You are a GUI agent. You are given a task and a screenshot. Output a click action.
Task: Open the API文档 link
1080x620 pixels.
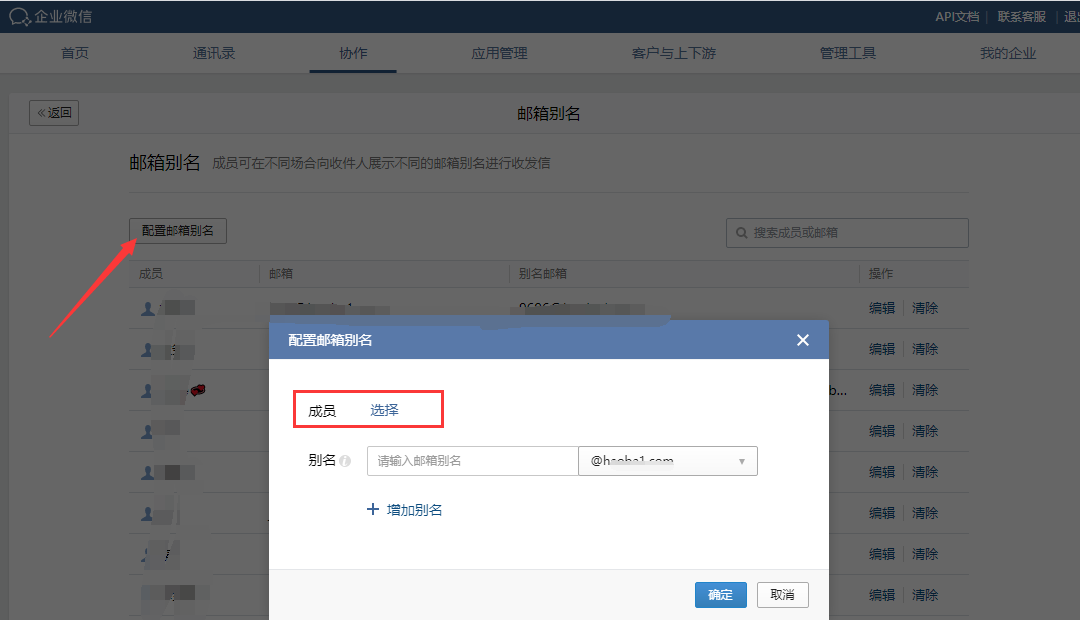pyautogui.click(x=957, y=16)
